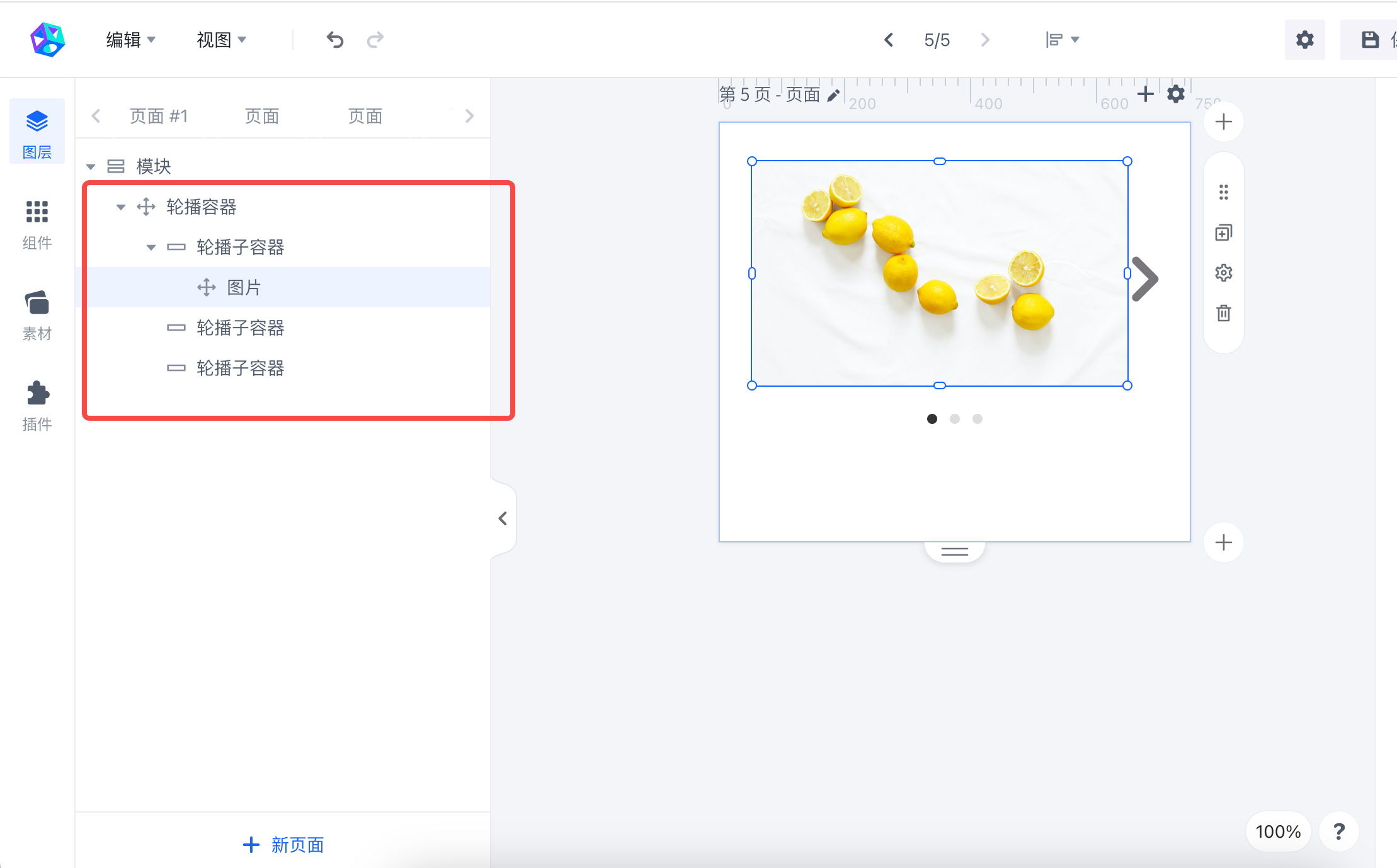Open the alignment dropdown in toolbar
Screen dimensions: 1397x868
coord(1062,40)
